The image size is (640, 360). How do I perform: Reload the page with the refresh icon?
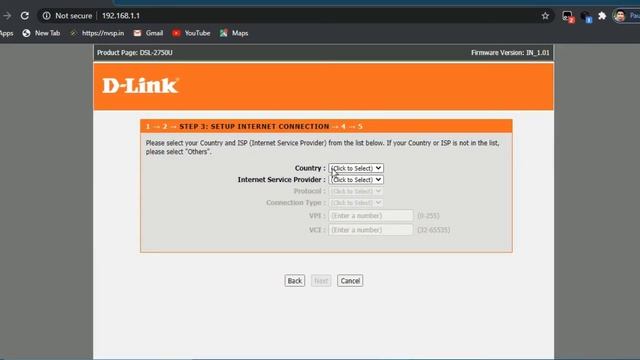24,16
